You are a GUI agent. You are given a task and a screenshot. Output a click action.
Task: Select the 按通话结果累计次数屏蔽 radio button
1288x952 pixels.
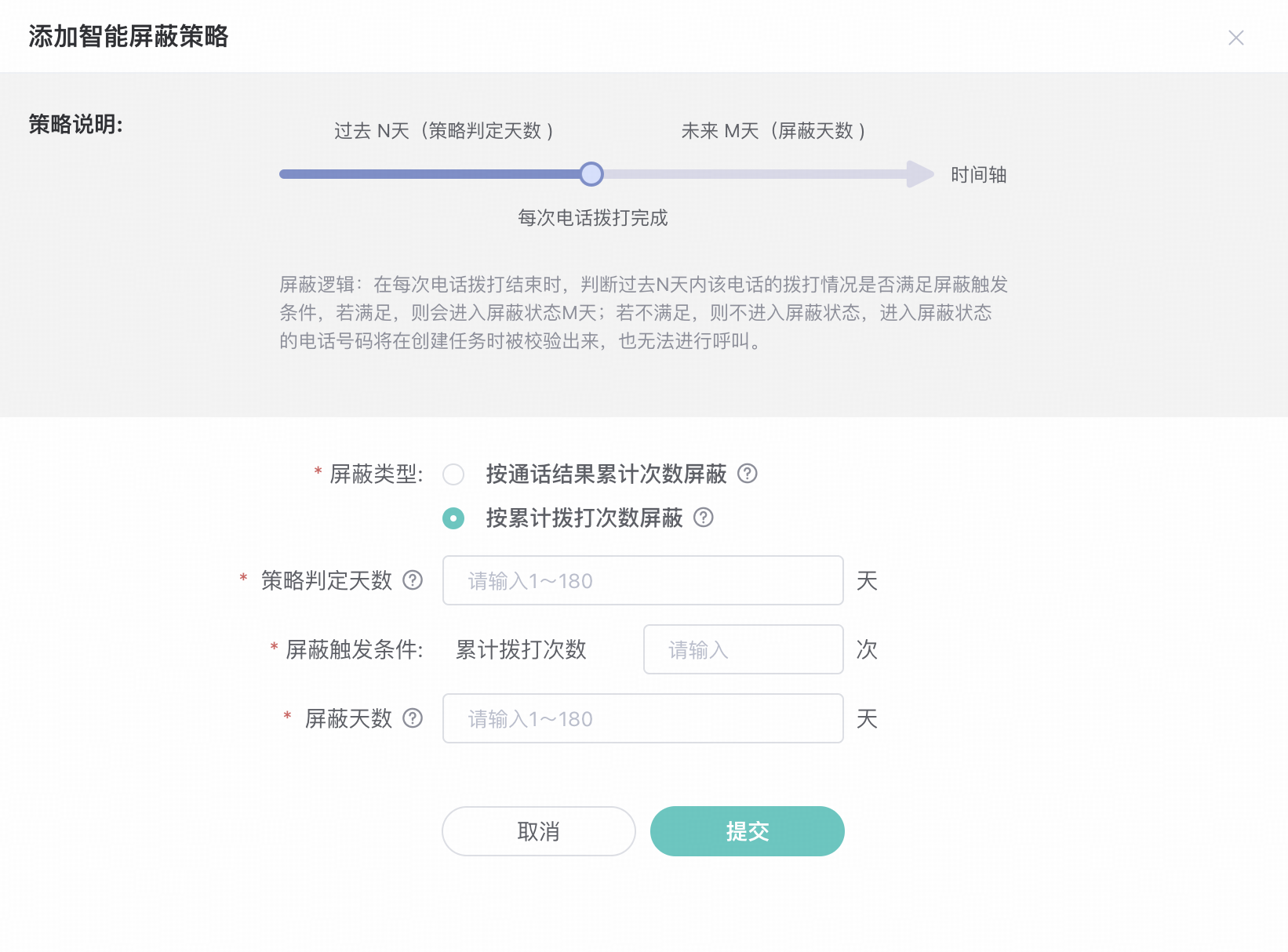click(x=453, y=474)
